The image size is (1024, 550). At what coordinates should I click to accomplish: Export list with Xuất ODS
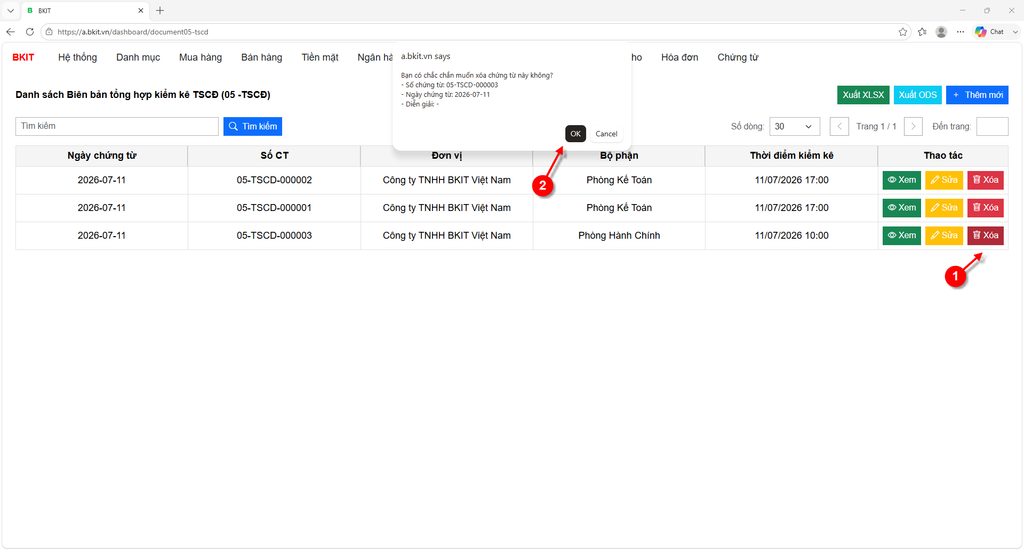pyautogui.click(x=918, y=95)
